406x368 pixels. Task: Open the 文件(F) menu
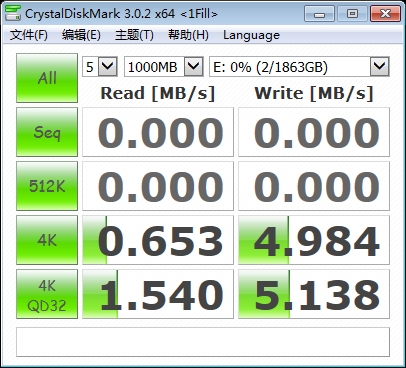(28, 35)
